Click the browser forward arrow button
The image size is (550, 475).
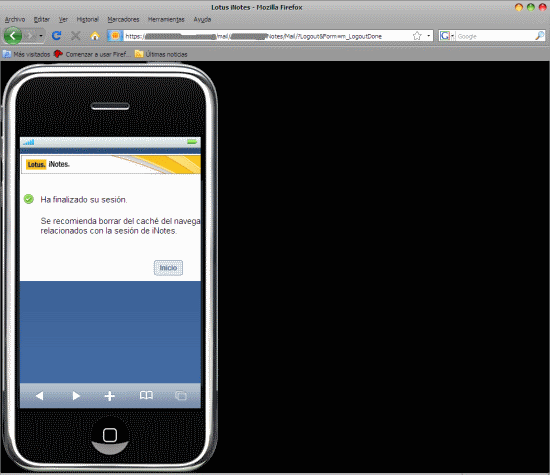(x=31, y=36)
